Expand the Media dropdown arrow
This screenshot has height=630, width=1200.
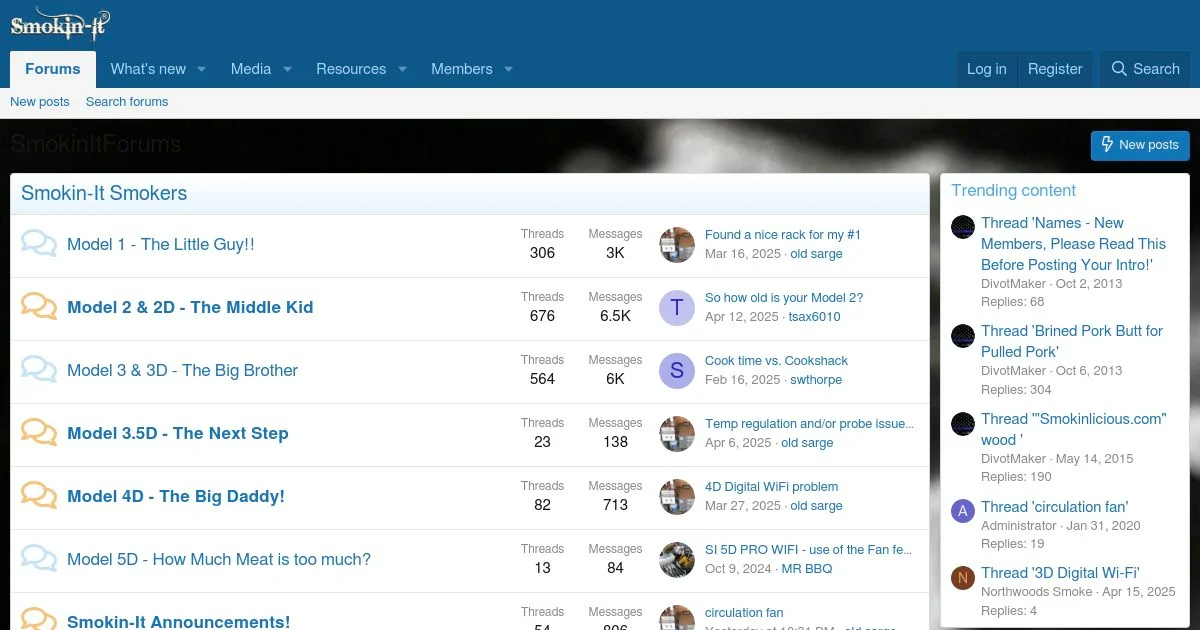click(x=287, y=69)
